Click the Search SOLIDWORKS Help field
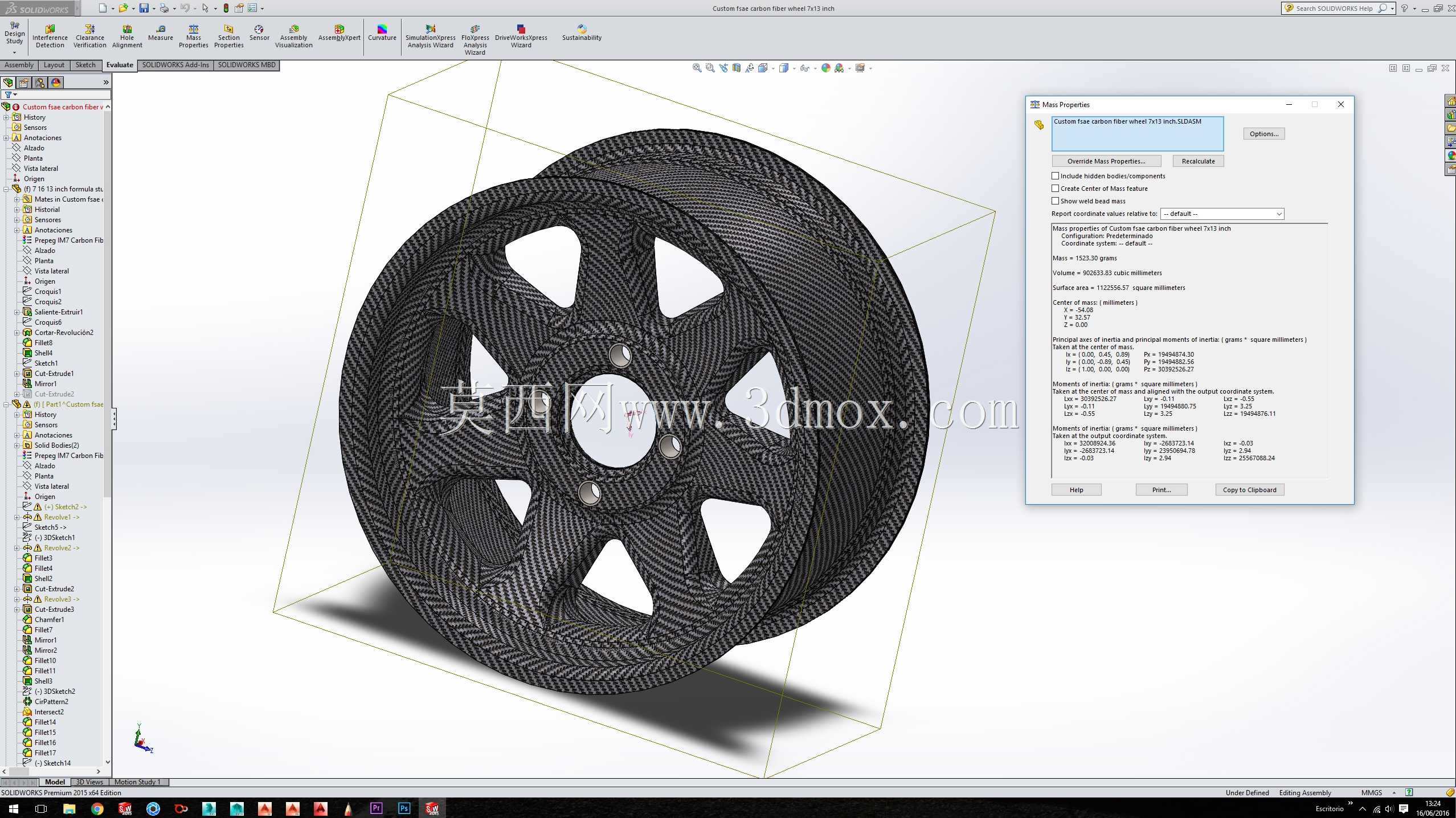Image resolution: width=1456 pixels, height=818 pixels. 1333,8
